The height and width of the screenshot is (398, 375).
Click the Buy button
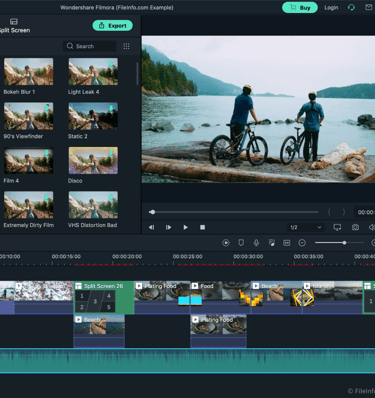[x=300, y=7]
